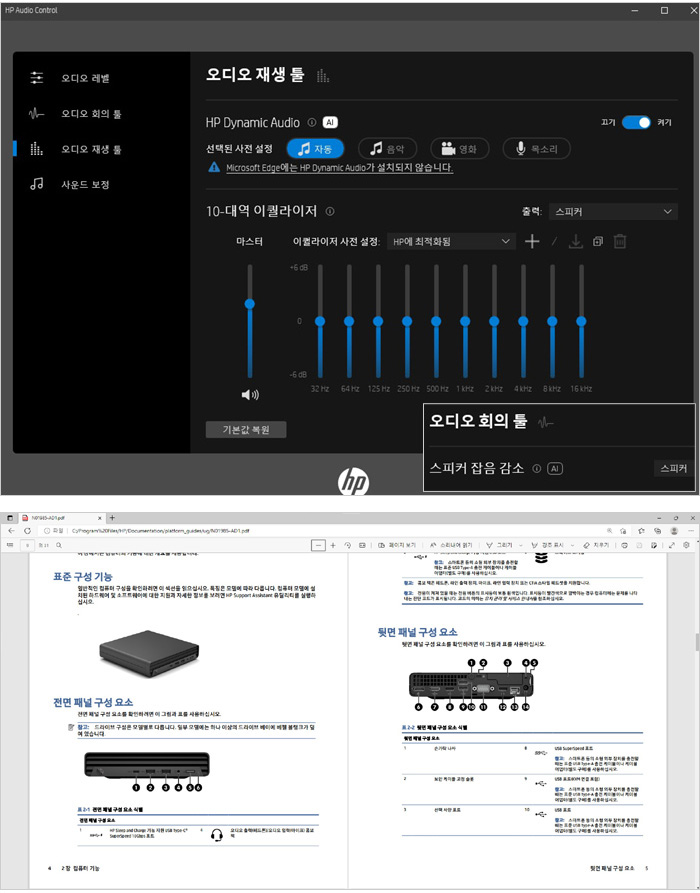Select the 지우기 eraser tool
Image resolution: width=700 pixels, height=893 pixels.
click(596, 546)
